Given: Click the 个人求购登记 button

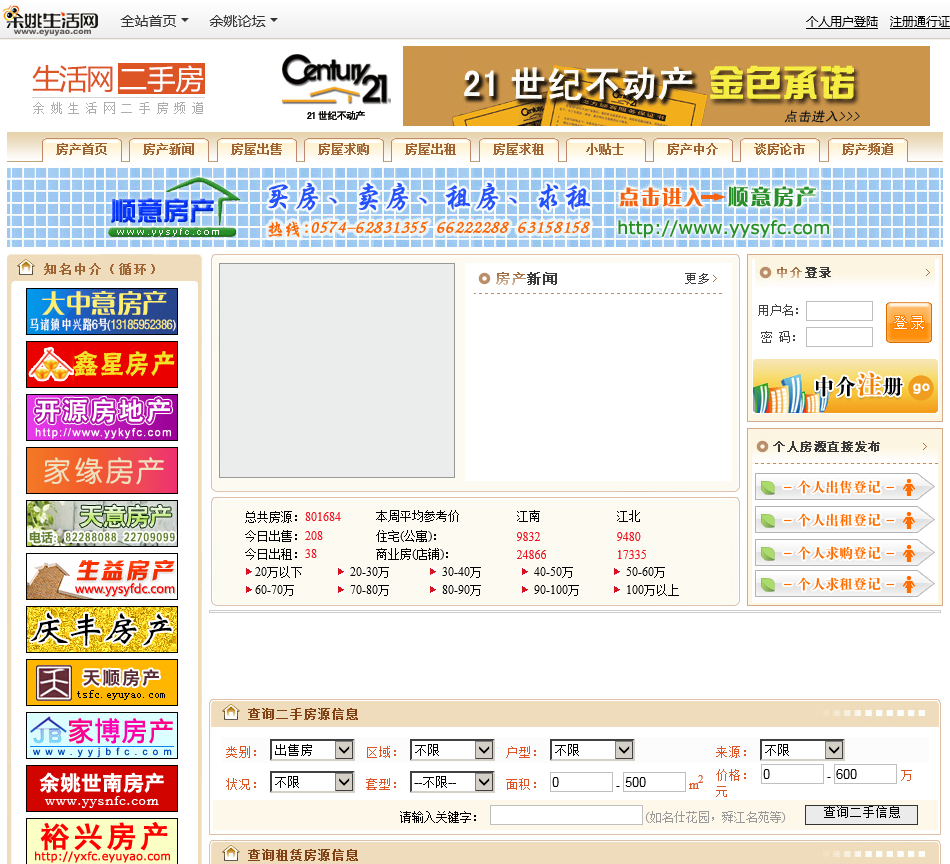Looking at the screenshot, I should pyautogui.click(x=844, y=553).
